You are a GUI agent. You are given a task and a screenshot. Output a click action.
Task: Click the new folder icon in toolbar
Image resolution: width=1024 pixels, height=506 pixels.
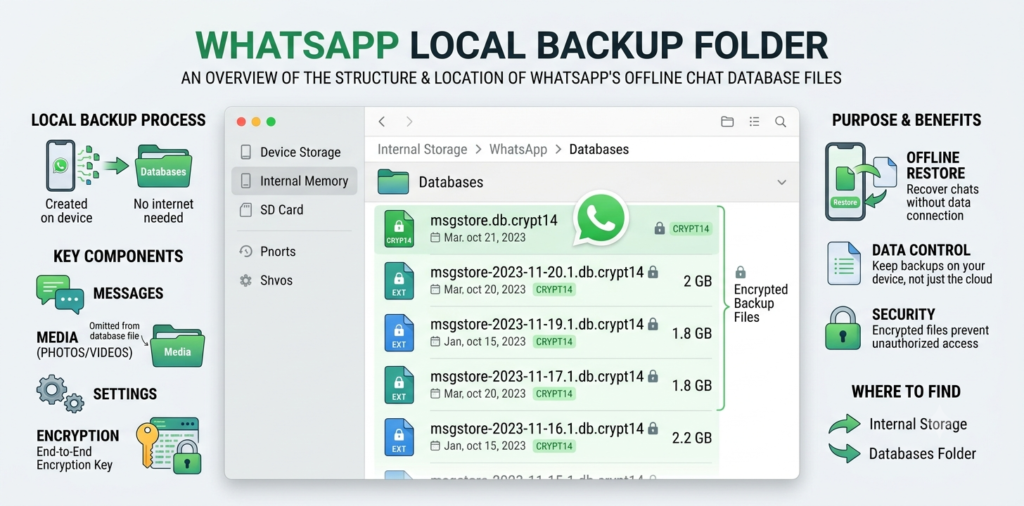pyautogui.click(x=727, y=121)
